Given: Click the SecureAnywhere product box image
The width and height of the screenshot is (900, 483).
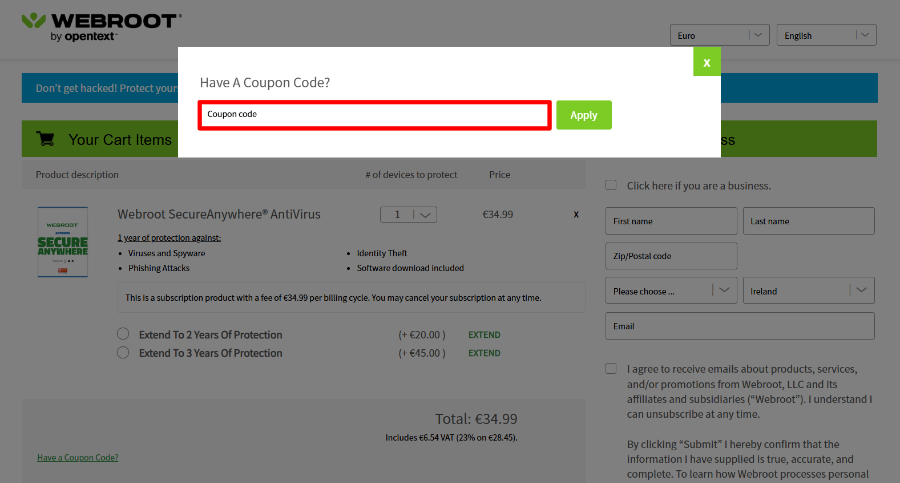Looking at the screenshot, I should 63,242.
